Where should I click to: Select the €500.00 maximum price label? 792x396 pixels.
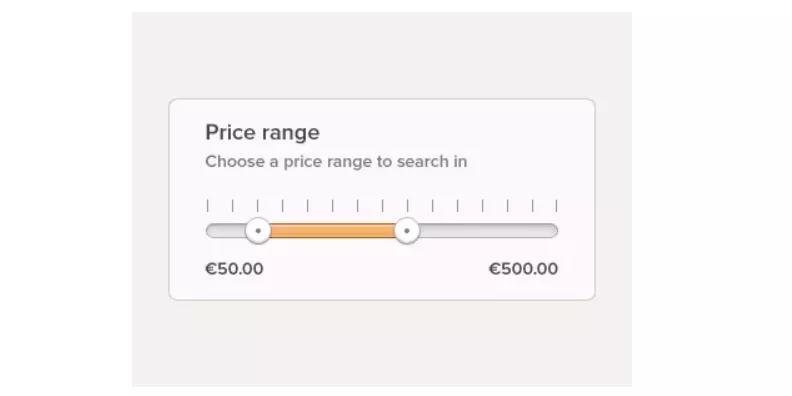(x=523, y=269)
